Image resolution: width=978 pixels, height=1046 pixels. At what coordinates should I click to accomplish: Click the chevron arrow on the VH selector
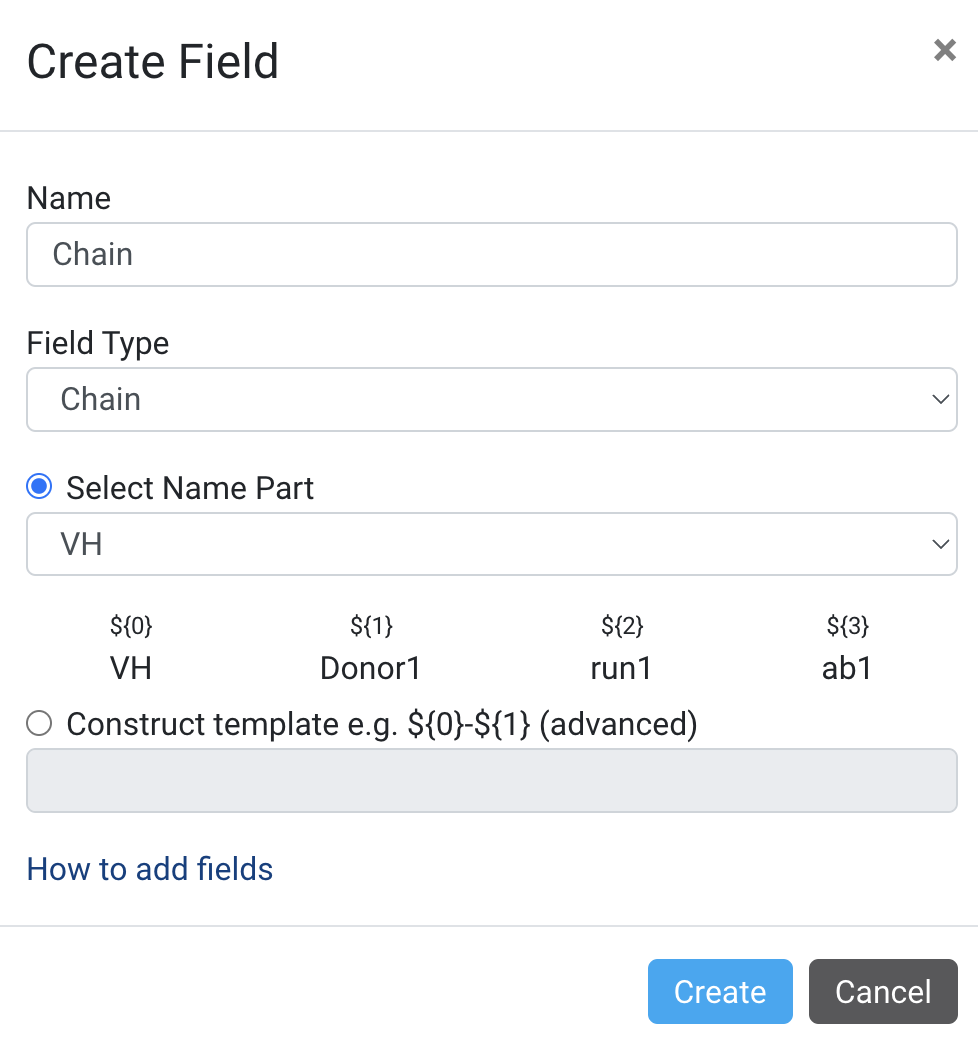pyautogui.click(x=941, y=544)
